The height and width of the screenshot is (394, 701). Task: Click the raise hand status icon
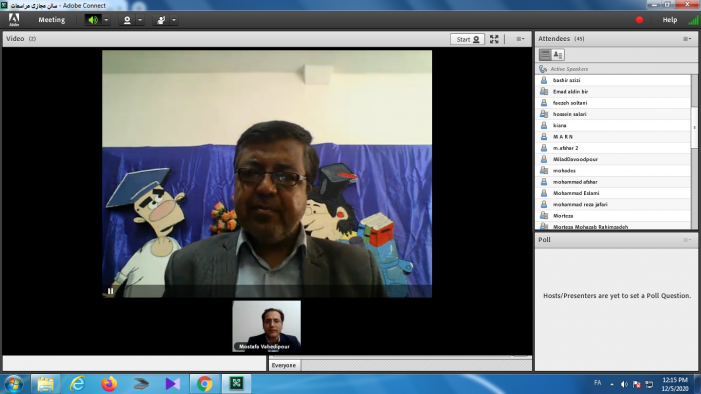(x=161, y=20)
